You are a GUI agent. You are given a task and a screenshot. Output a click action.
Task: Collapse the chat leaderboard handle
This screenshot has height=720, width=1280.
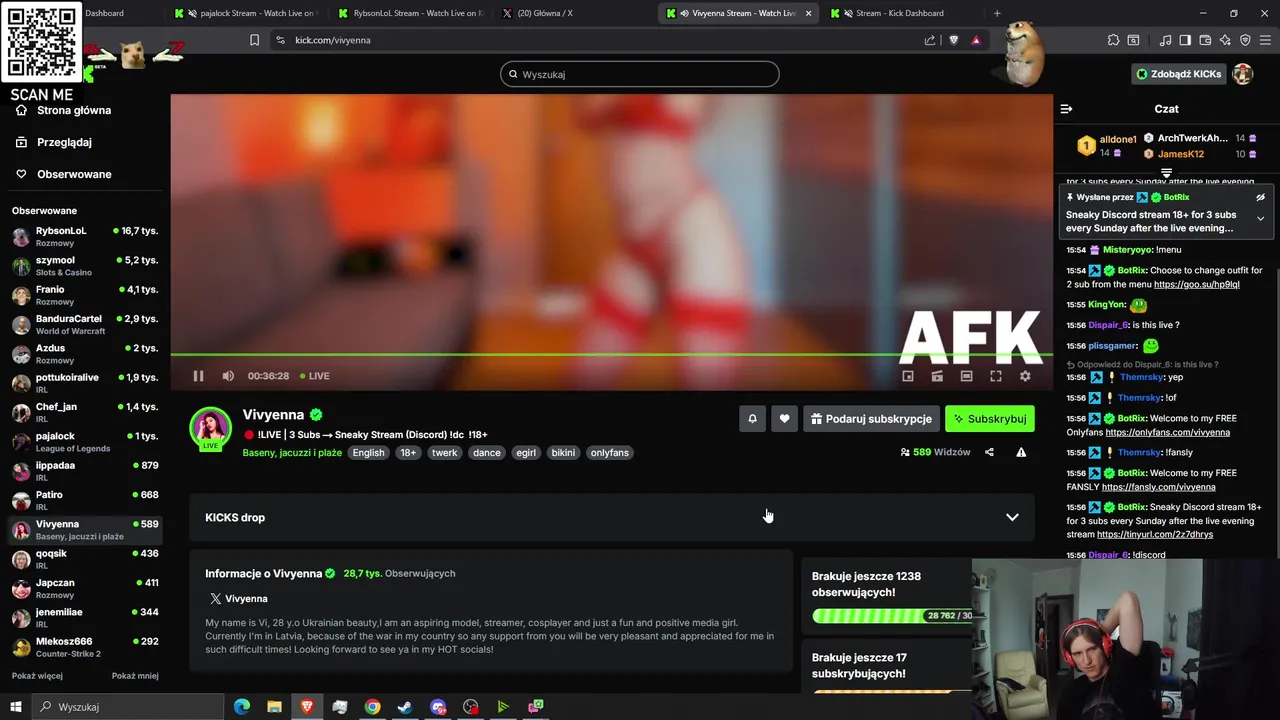pyautogui.click(x=1166, y=173)
